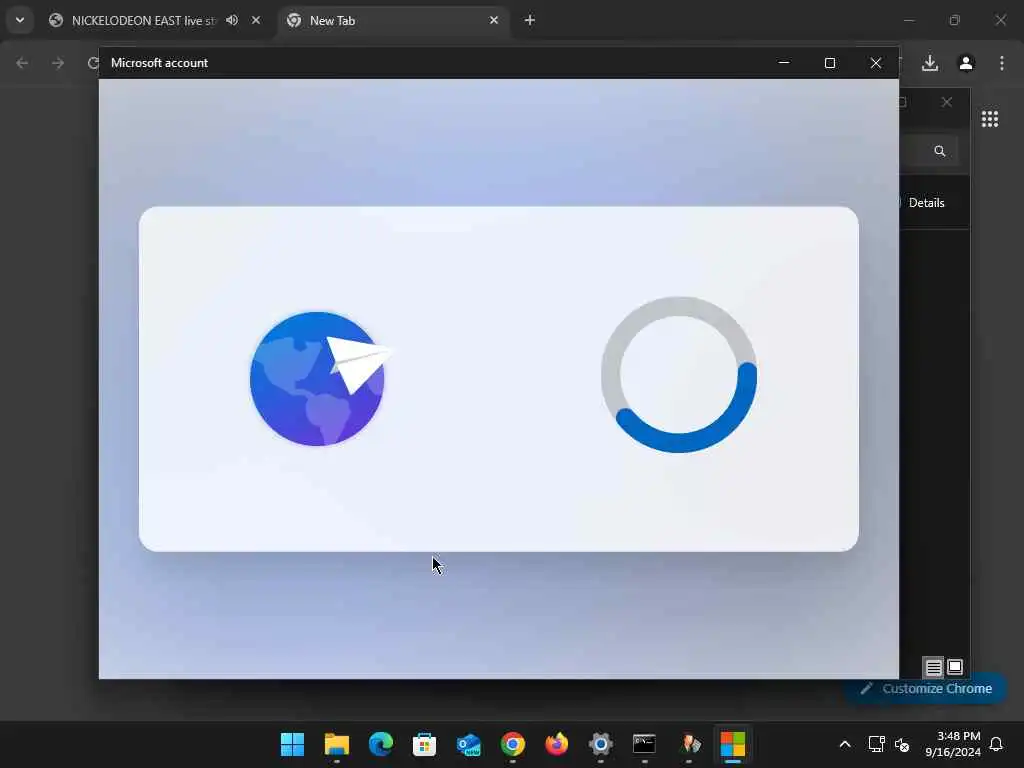Switch to Google Chrome in the taskbar
Viewport: 1024px width, 768px height.
(x=513, y=744)
